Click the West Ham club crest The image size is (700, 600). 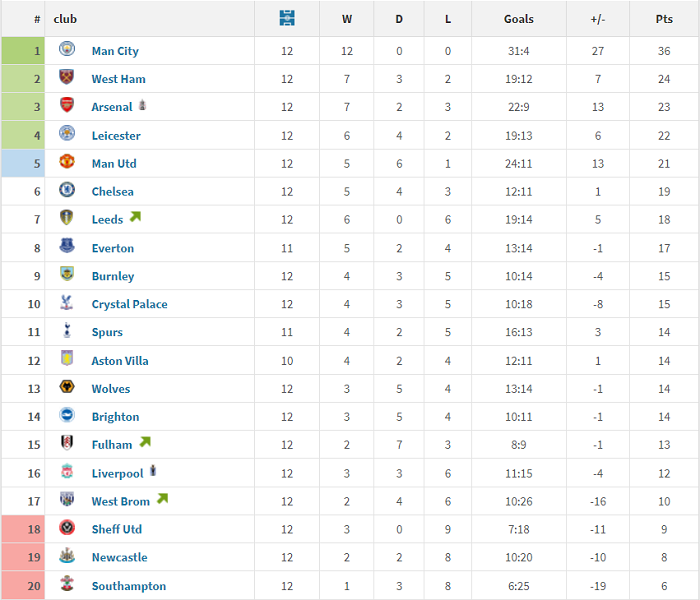(x=67, y=79)
